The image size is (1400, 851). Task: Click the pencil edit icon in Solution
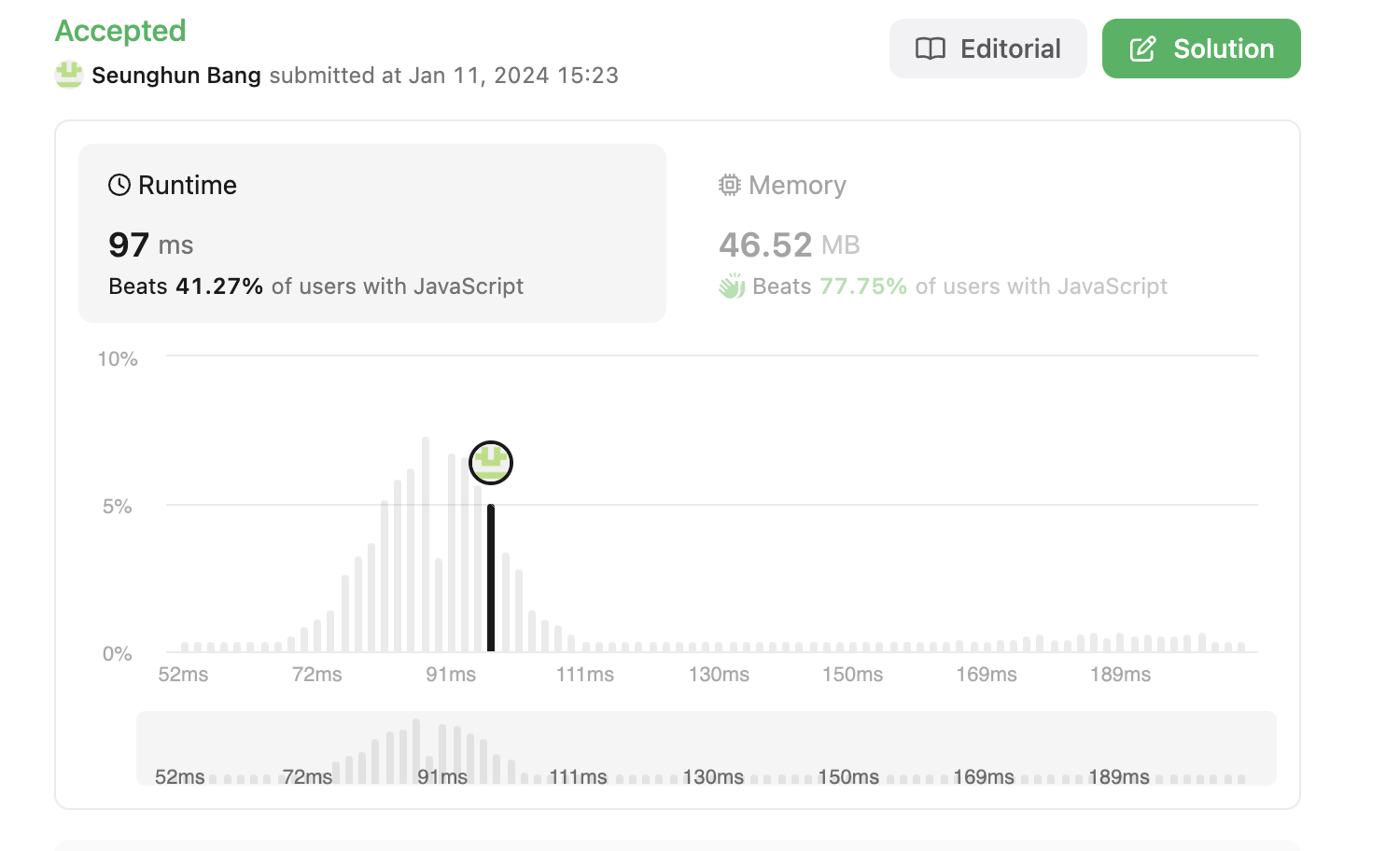[x=1143, y=49]
